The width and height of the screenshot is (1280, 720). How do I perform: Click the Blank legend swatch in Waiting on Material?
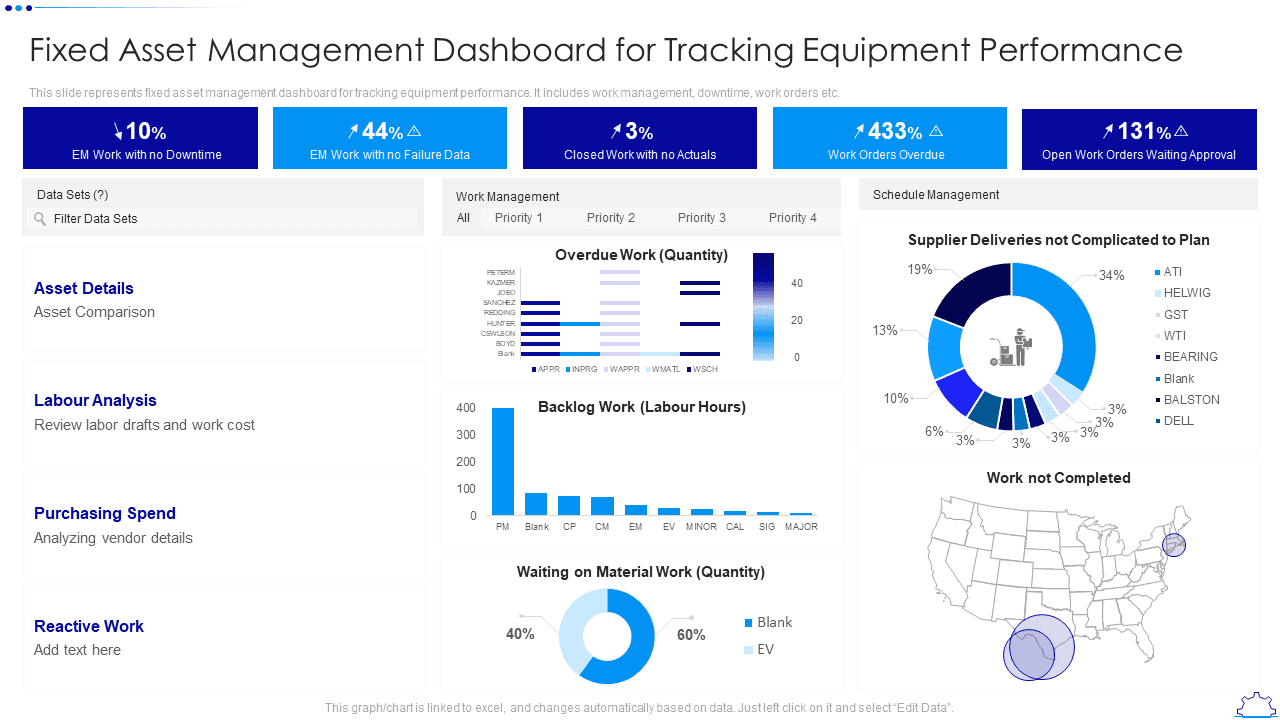tap(748, 623)
